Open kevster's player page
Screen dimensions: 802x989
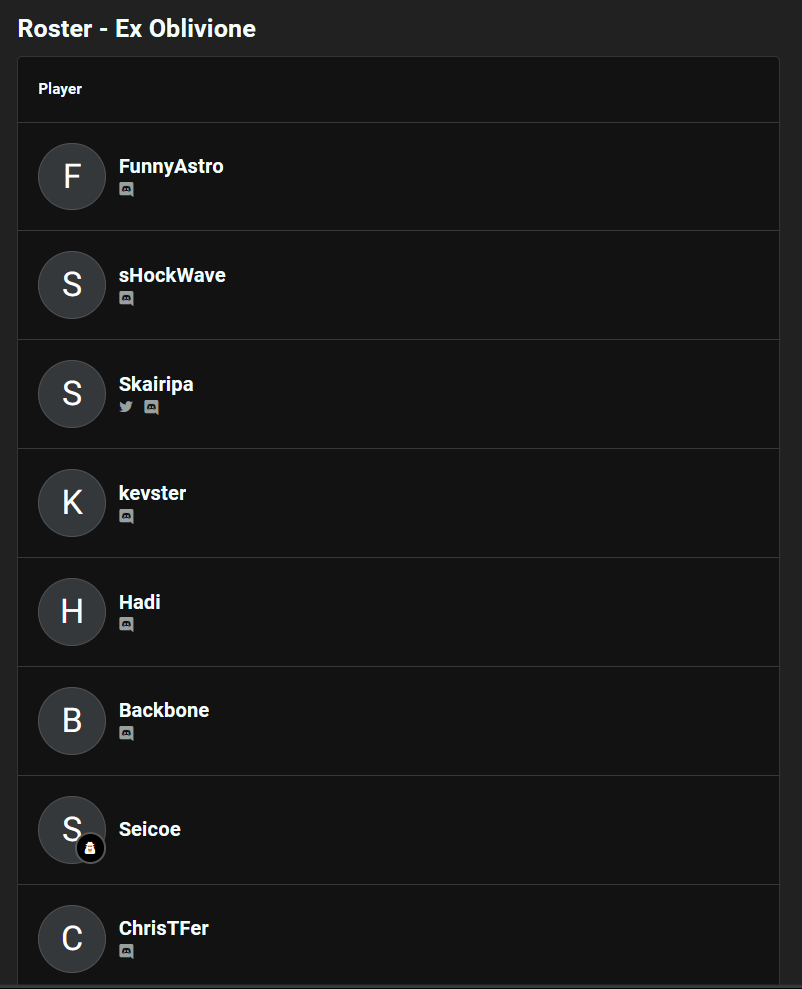152,493
